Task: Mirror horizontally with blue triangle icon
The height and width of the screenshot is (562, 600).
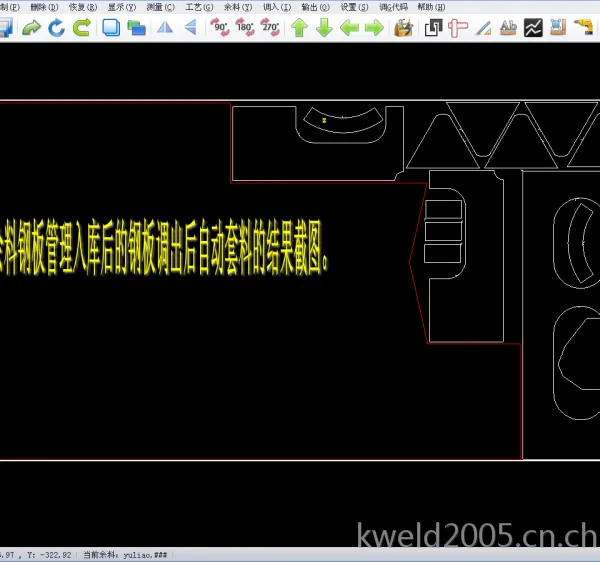Action: pyautogui.click(x=165, y=28)
